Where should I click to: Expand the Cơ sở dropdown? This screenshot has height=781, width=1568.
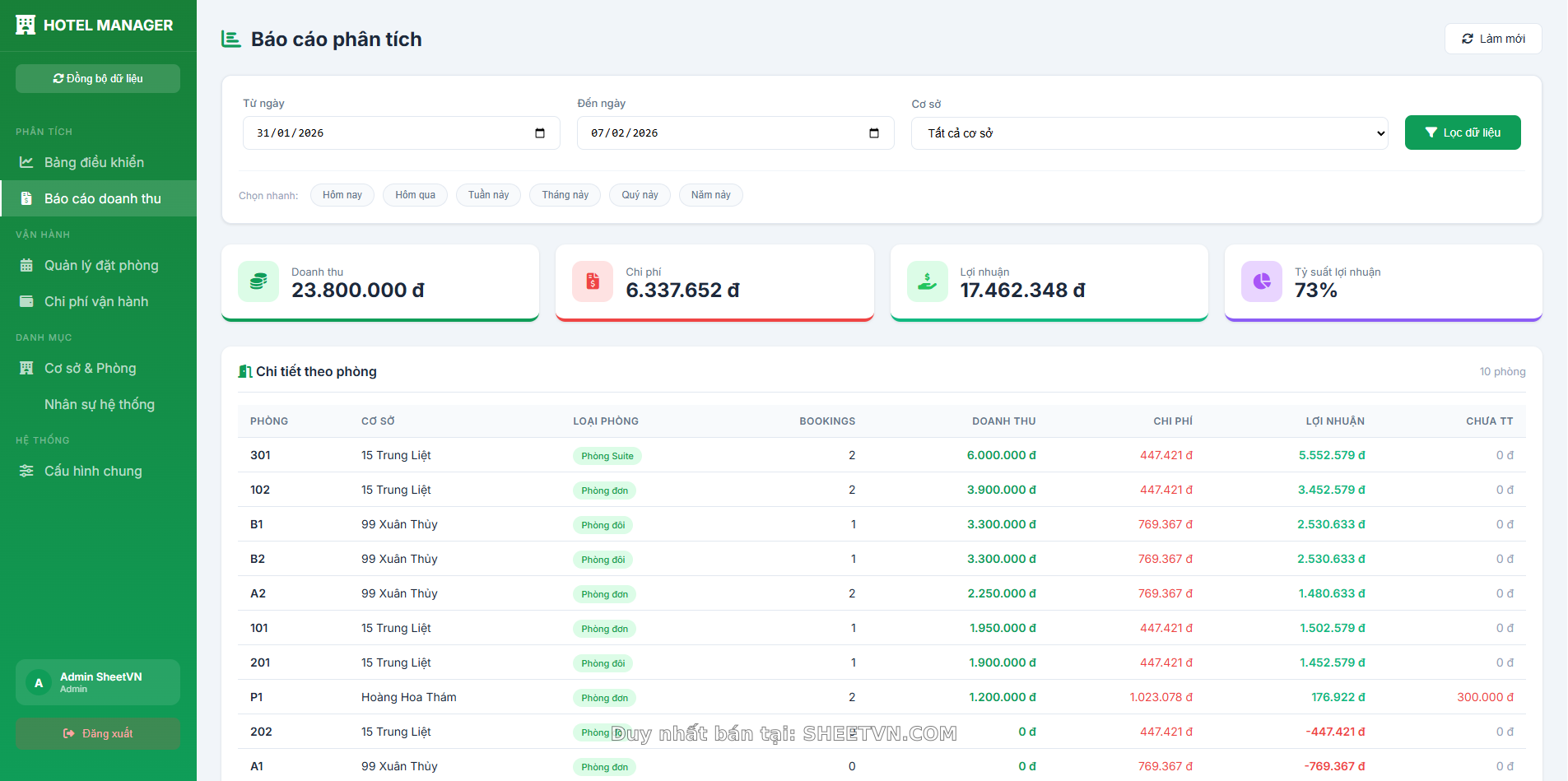click(1149, 133)
